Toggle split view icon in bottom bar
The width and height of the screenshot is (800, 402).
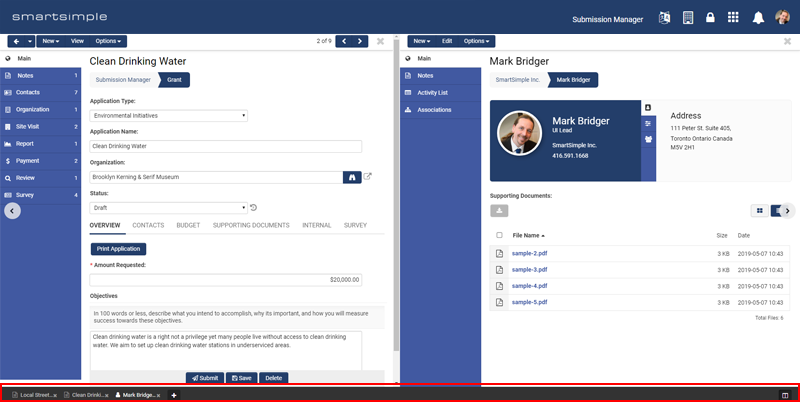tap(785, 395)
